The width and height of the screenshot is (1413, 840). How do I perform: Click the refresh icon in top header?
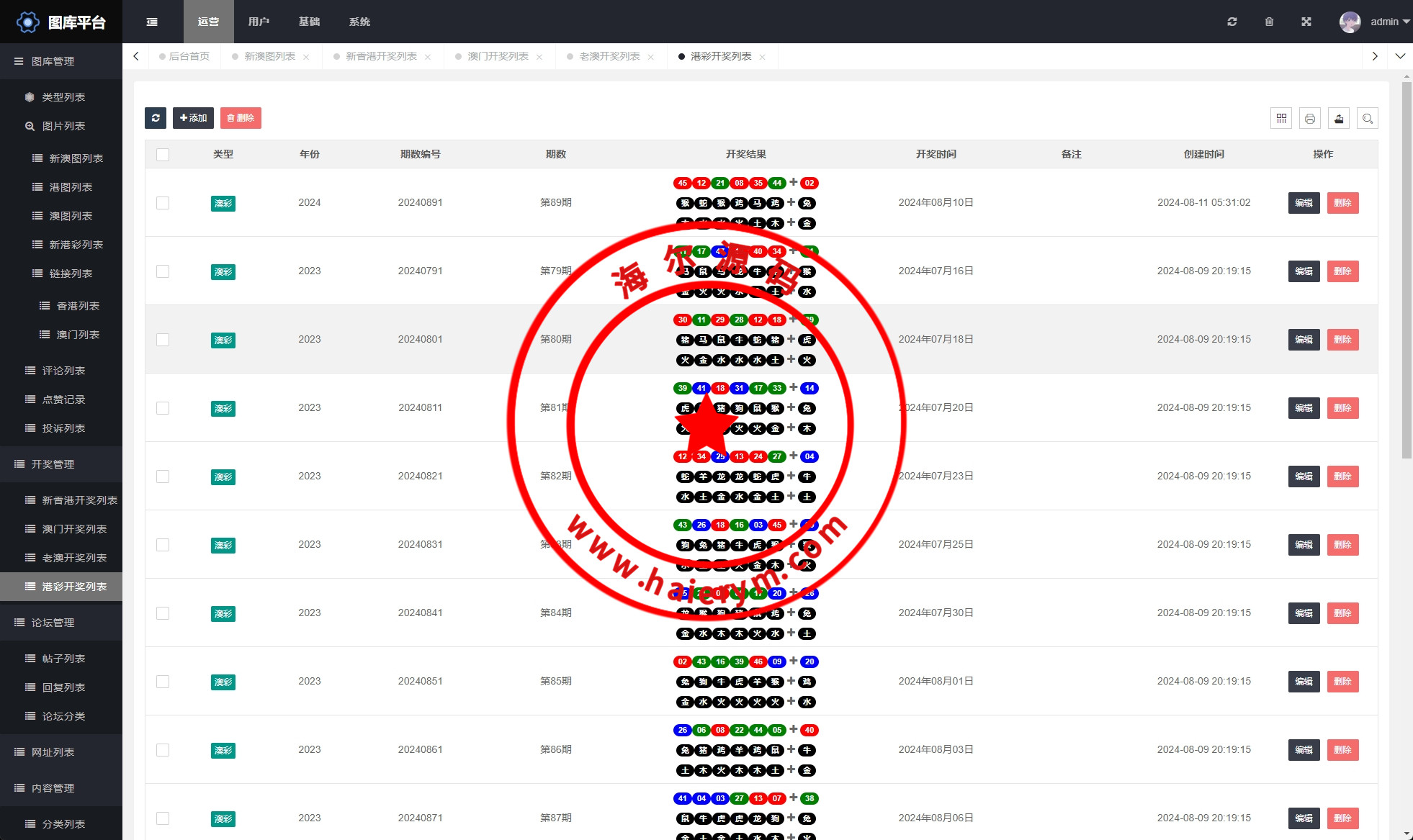1232,22
